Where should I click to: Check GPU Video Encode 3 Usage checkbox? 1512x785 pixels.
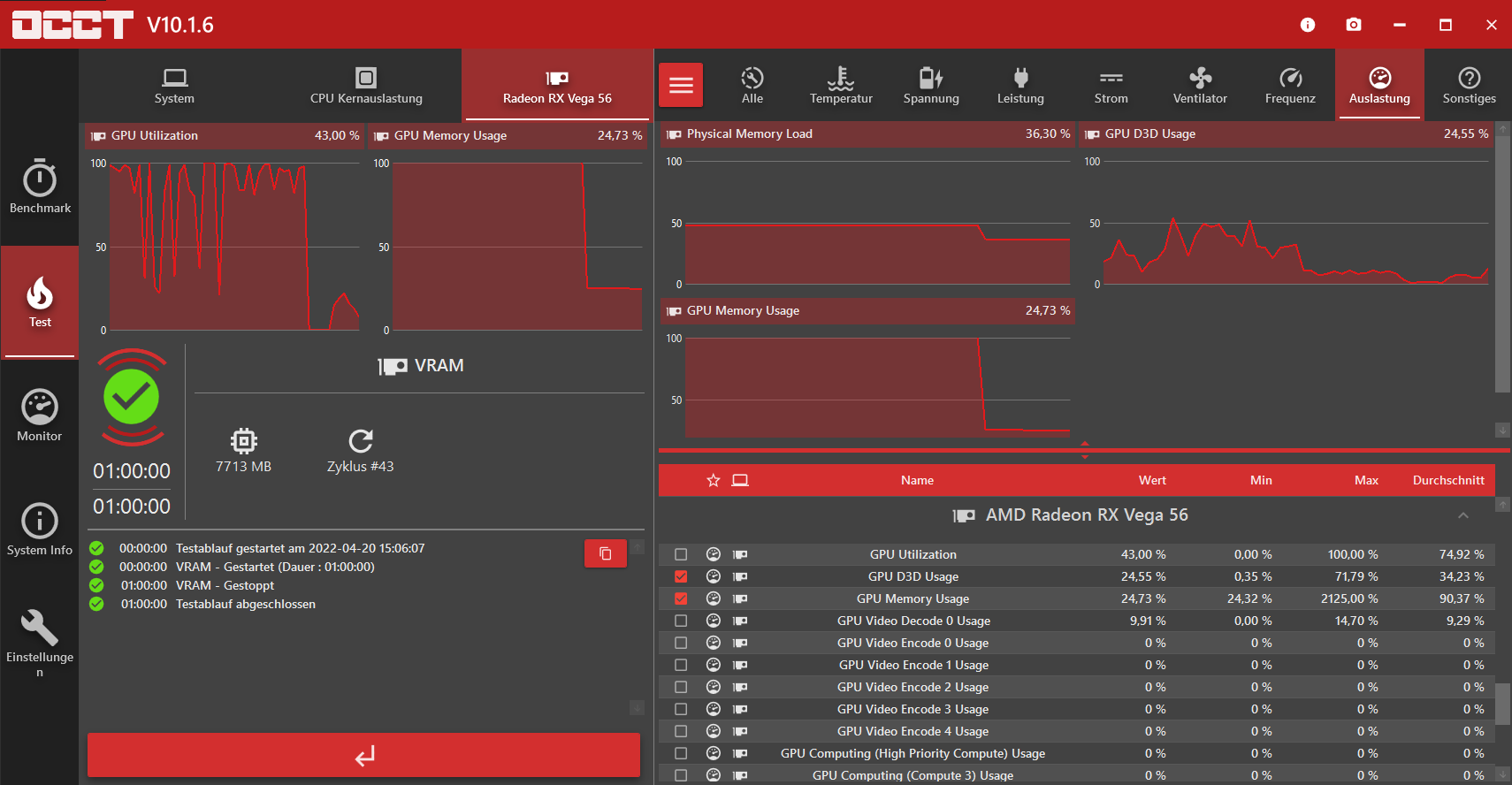(681, 709)
